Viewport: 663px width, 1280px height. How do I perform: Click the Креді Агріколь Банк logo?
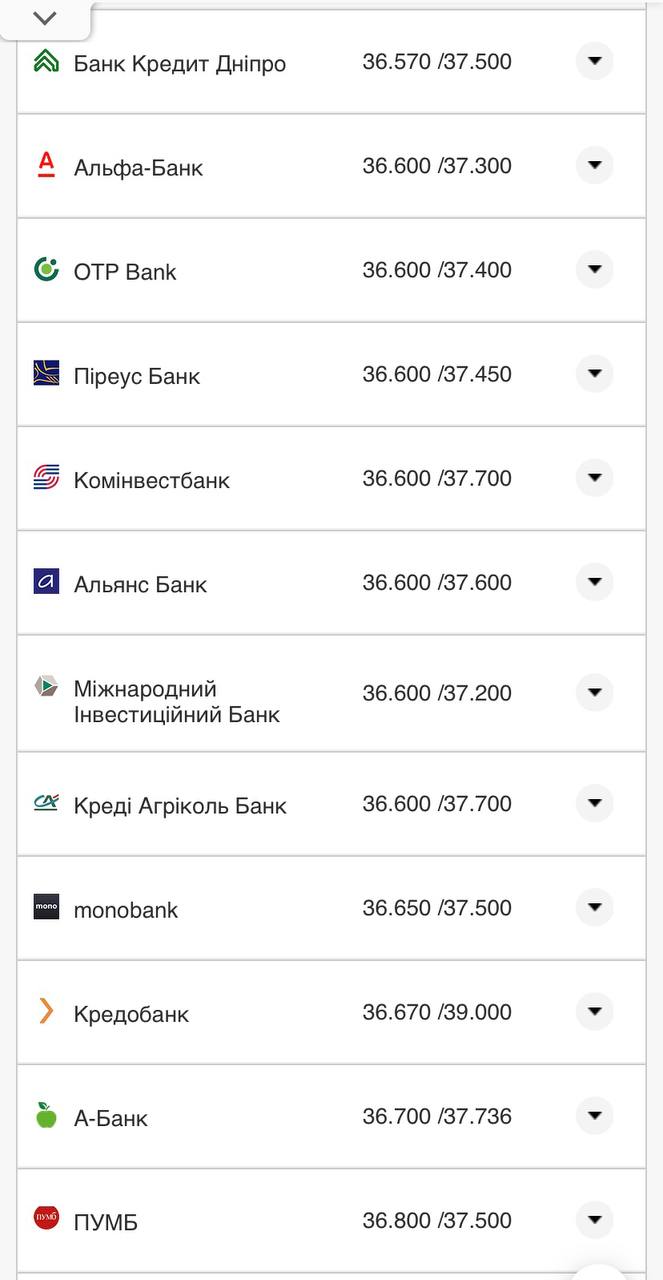click(46, 803)
